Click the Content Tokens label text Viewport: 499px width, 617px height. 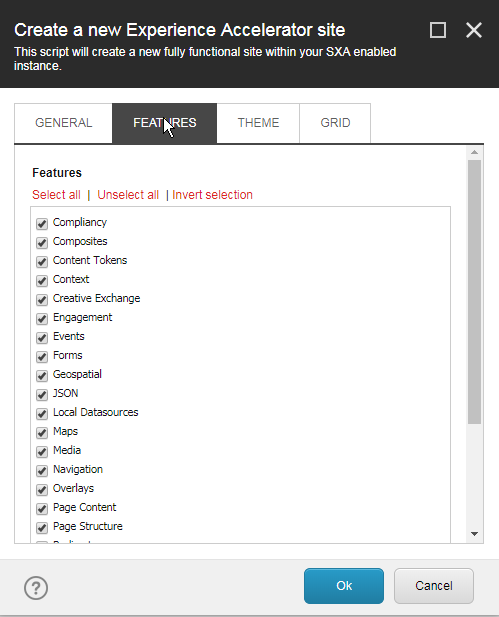click(x=90, y=260)
